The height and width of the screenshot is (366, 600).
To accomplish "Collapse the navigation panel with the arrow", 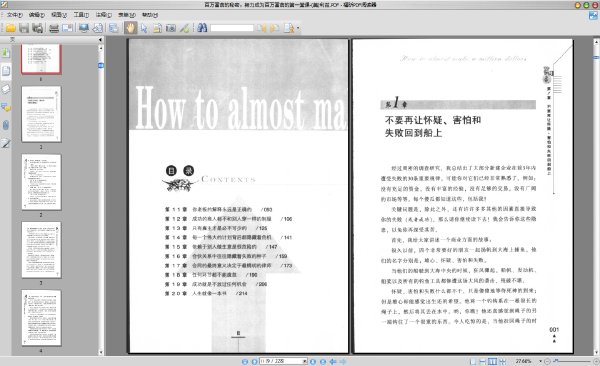I will (100, 39).
